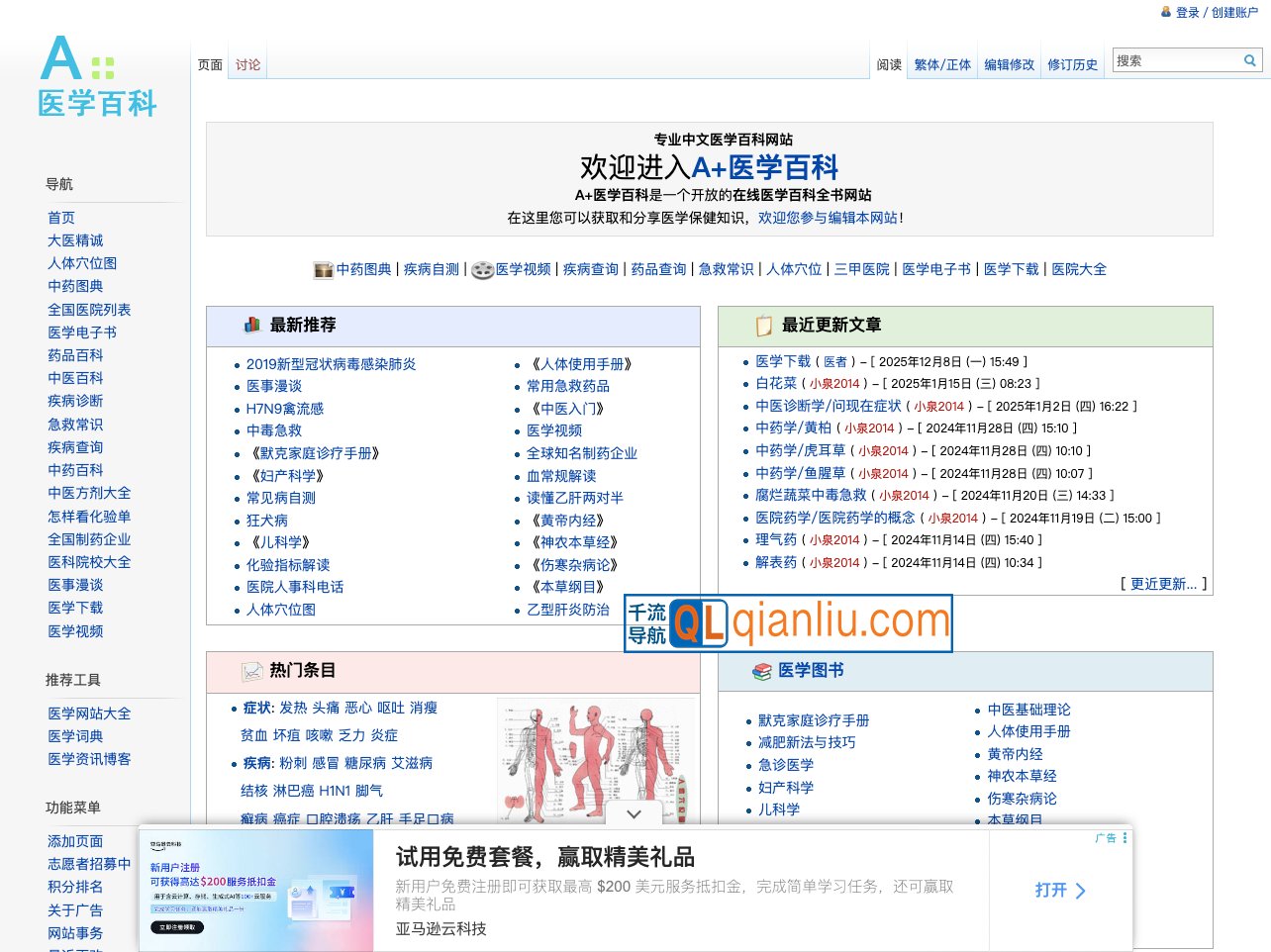Open the 编辑修改 tab

[x=1009, y=64]
